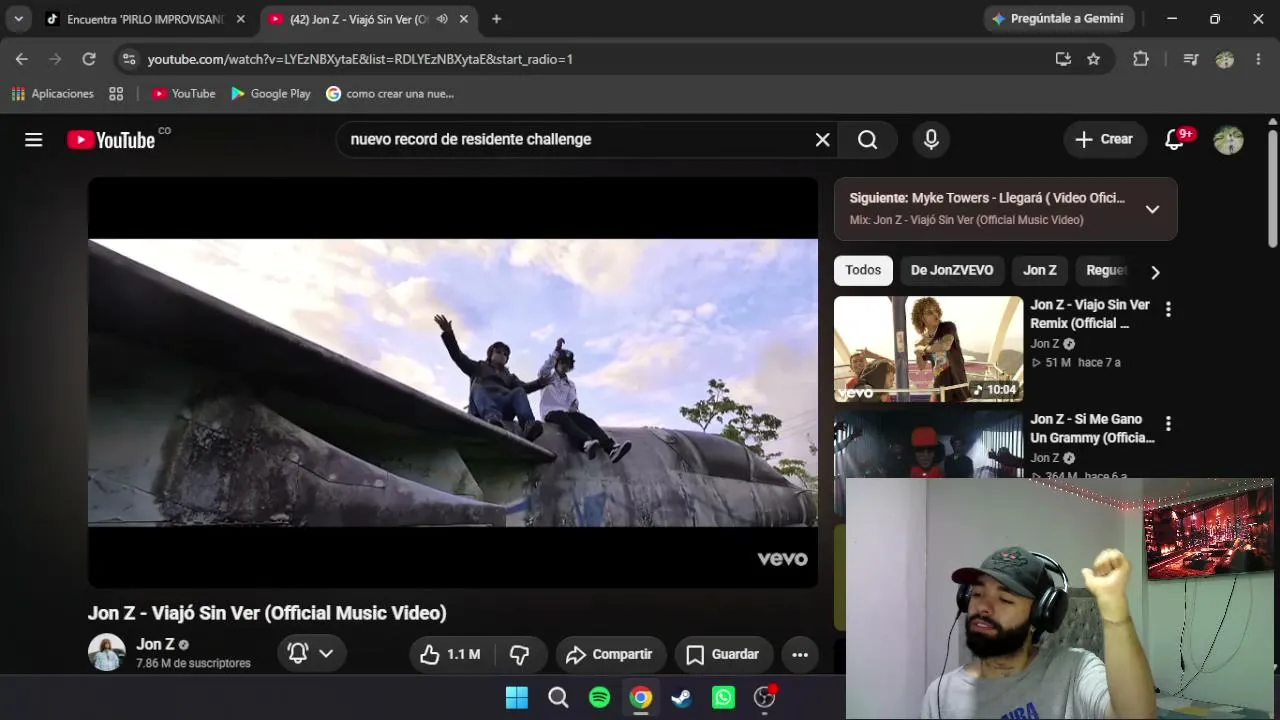Save the video with Guardar
Screen dimensions: 1280x720
click(724, 654)
